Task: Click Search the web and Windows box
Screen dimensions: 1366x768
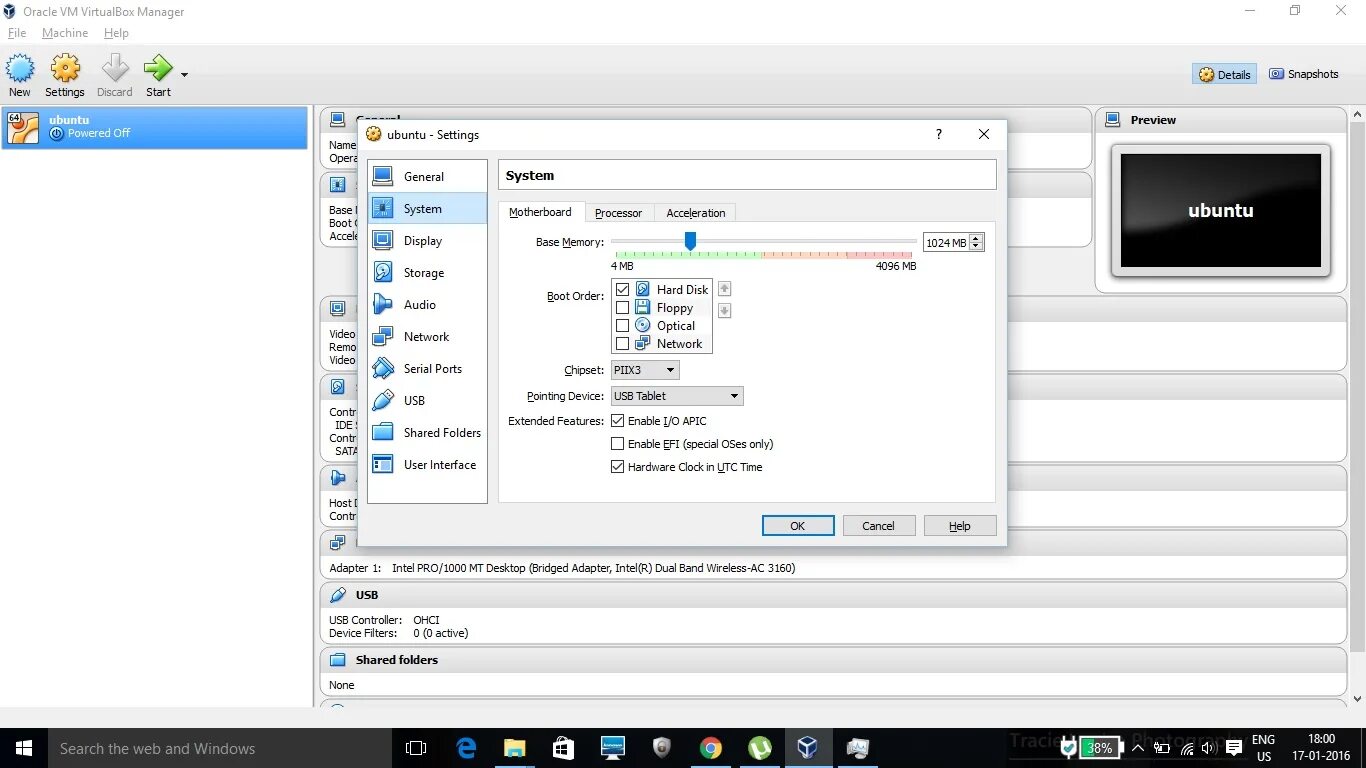Action: click(220, 748)
